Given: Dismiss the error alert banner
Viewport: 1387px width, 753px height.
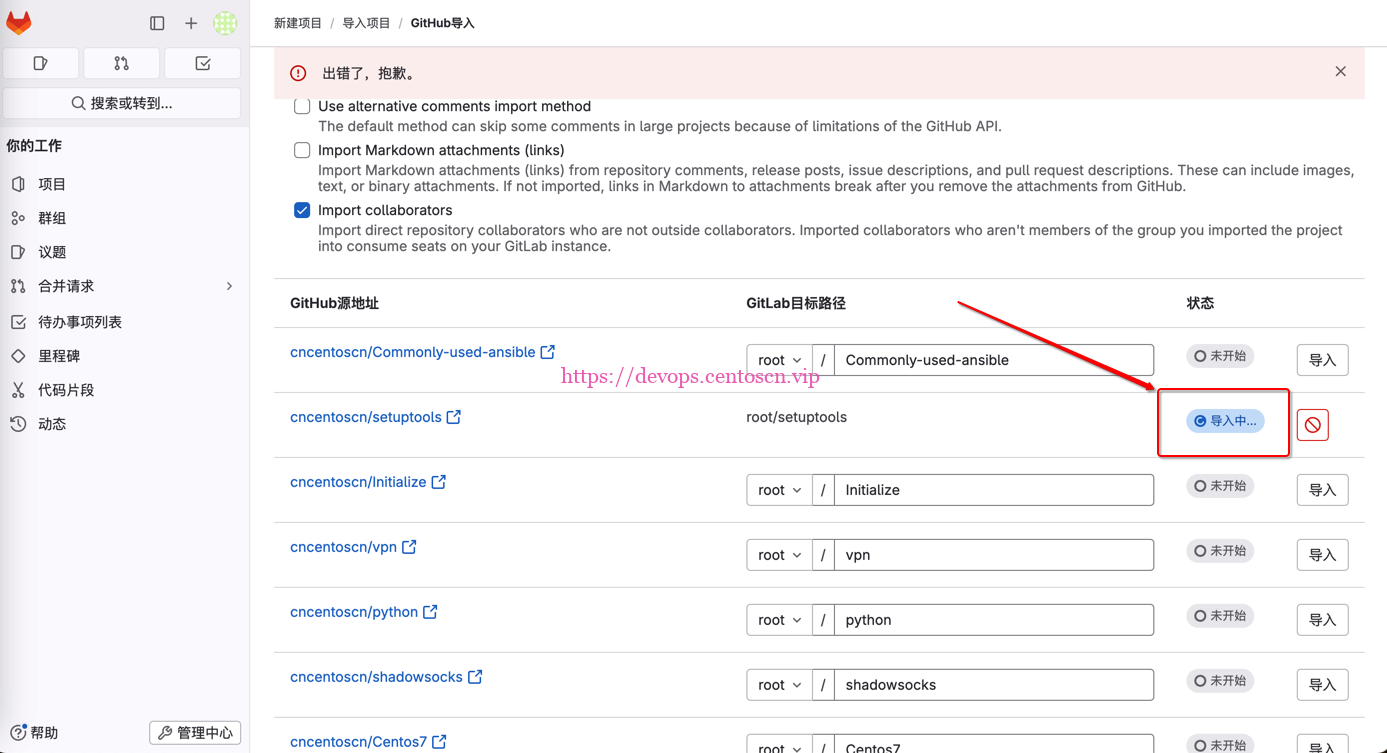Looking at the screenshot, I should click(x=1340, y=72).
